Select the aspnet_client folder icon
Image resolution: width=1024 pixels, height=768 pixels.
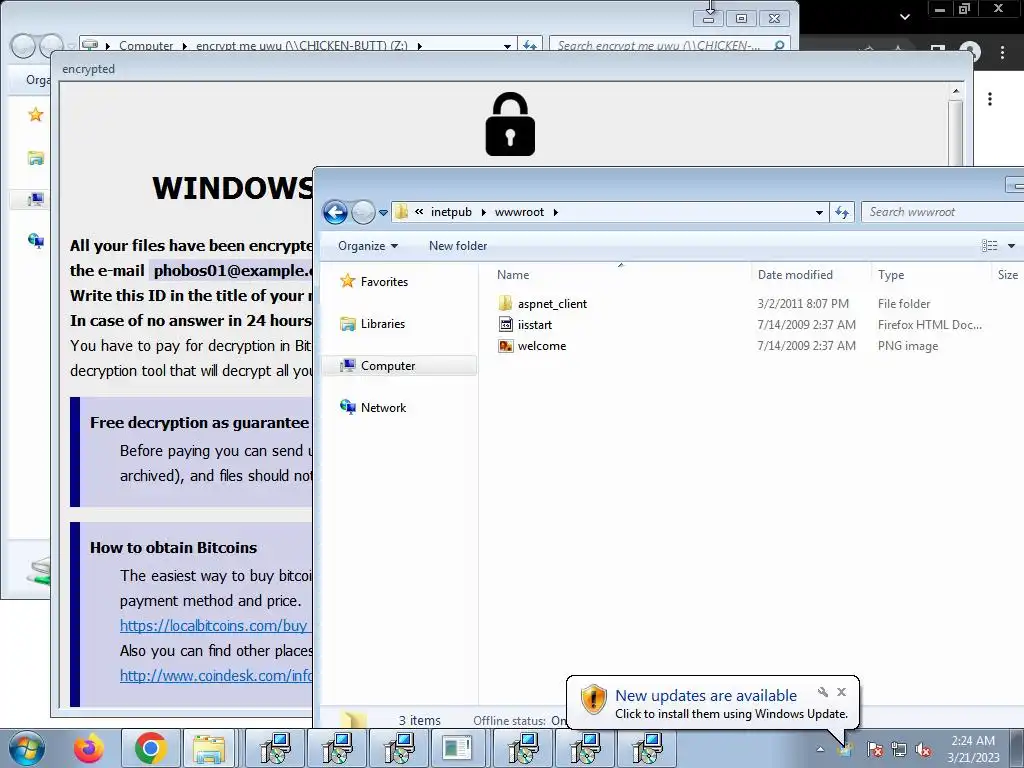point(505,304)
